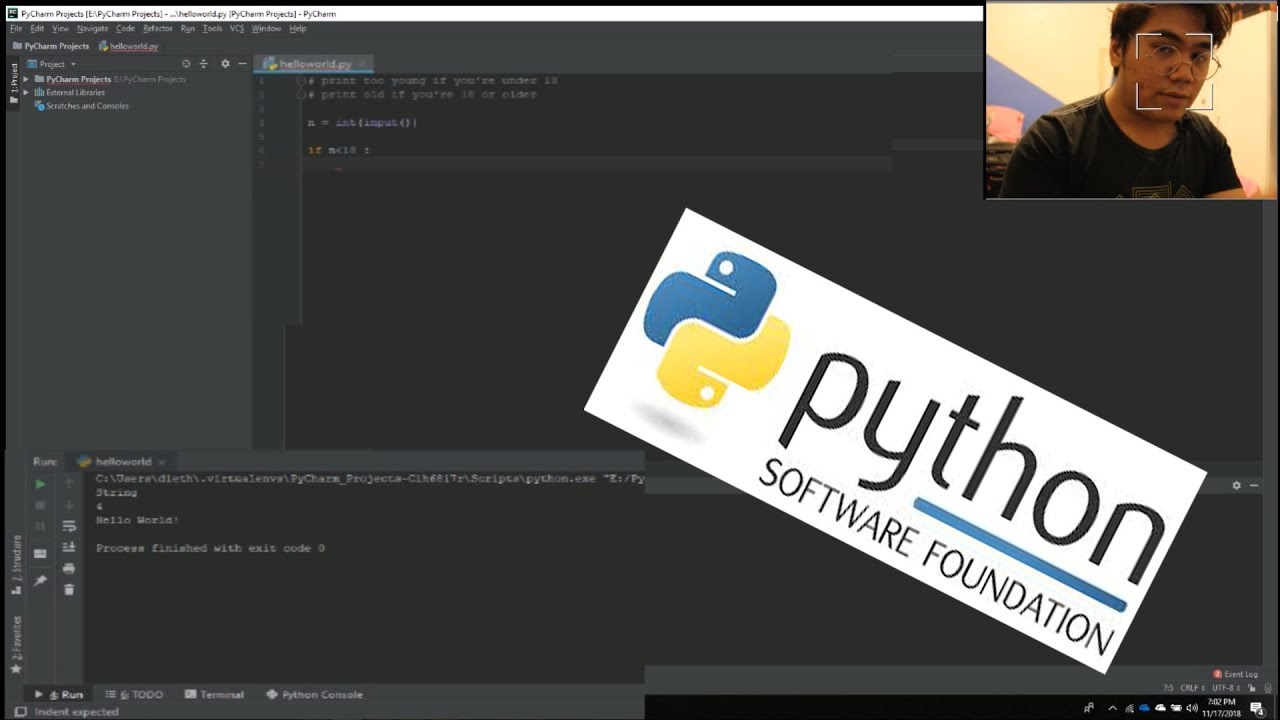Click Pause Output icon in Run panel
1280x720 pixels.
pos(40,526)
